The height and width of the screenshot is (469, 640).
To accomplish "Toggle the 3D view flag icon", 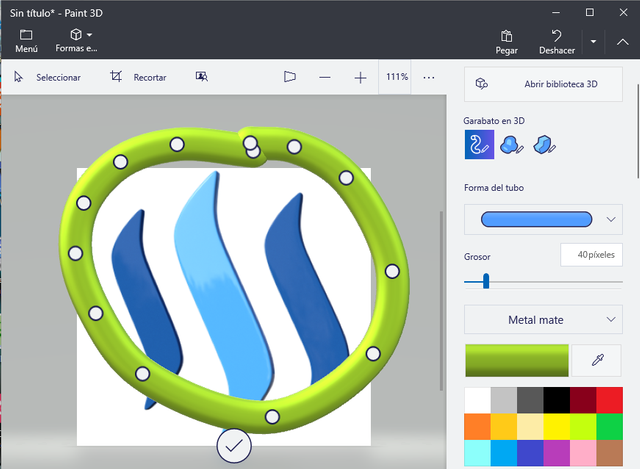I will click(x=290, y=77).
